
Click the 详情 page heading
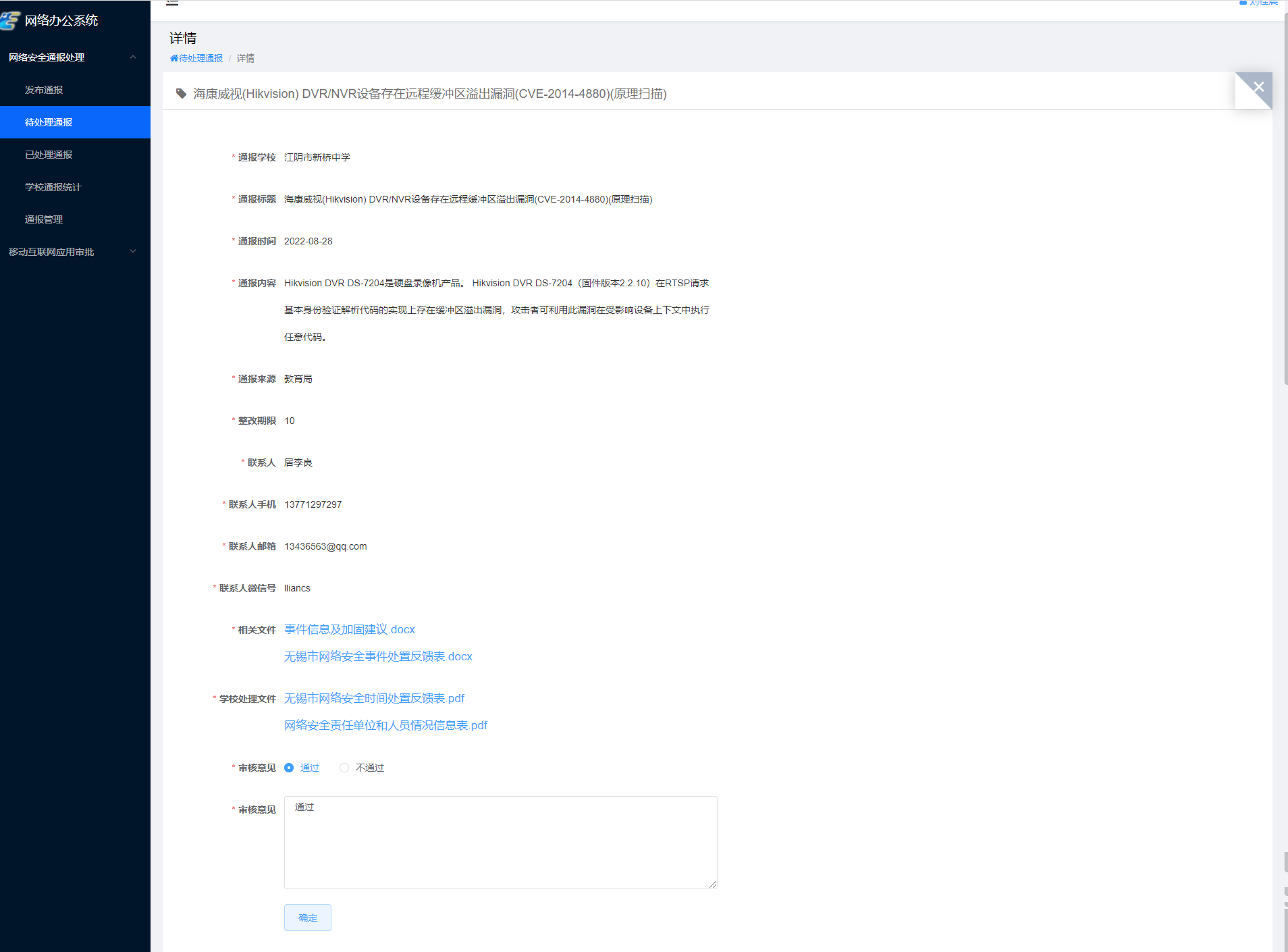pos(183,38)
